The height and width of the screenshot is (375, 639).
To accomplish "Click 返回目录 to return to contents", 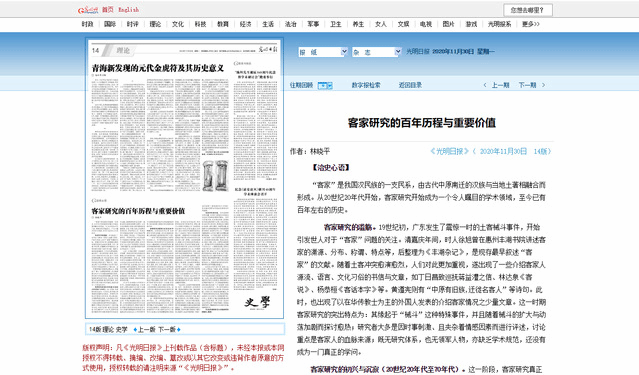I will [x=410, y=85].
